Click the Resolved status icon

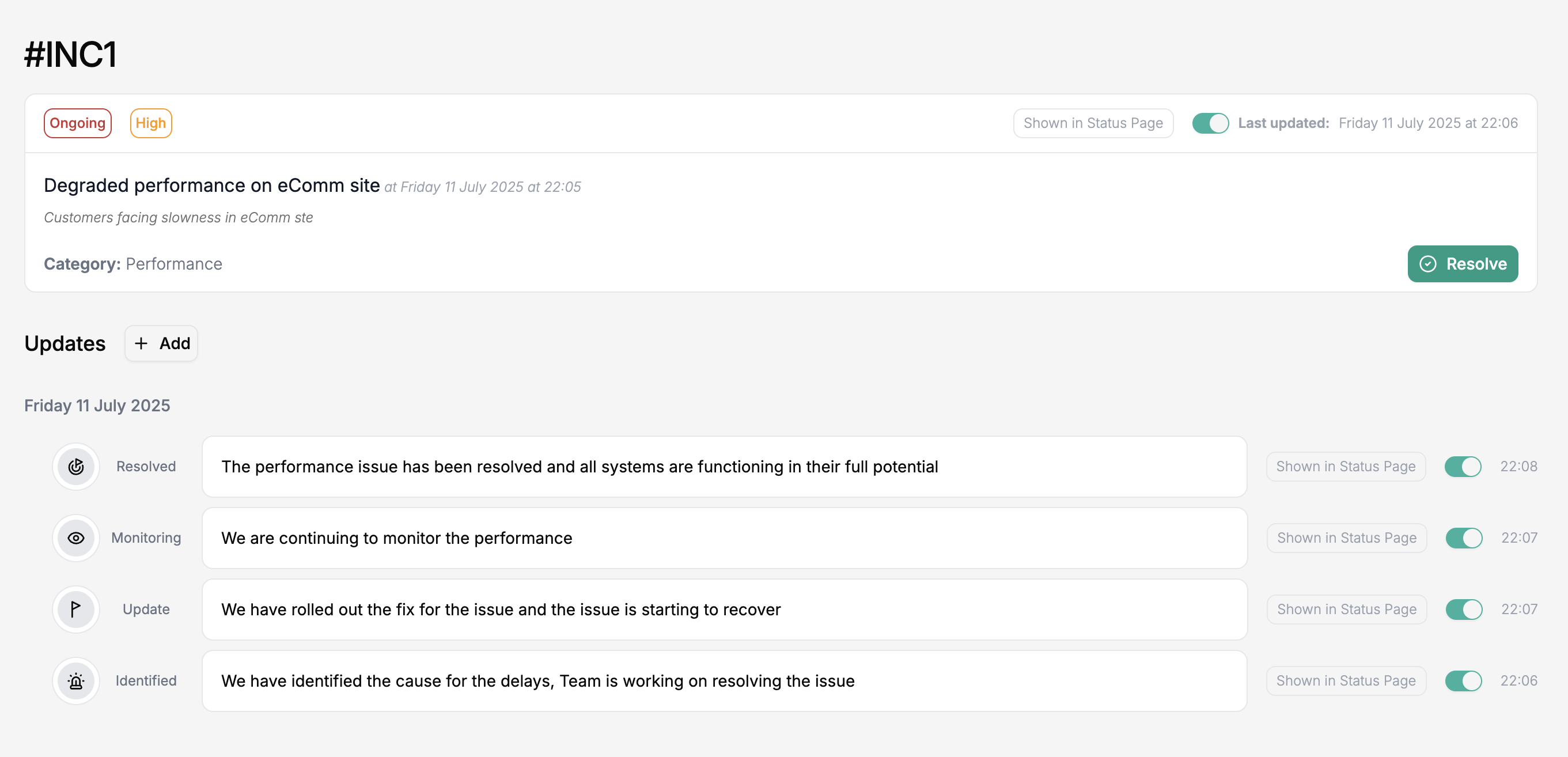[75, 467]
